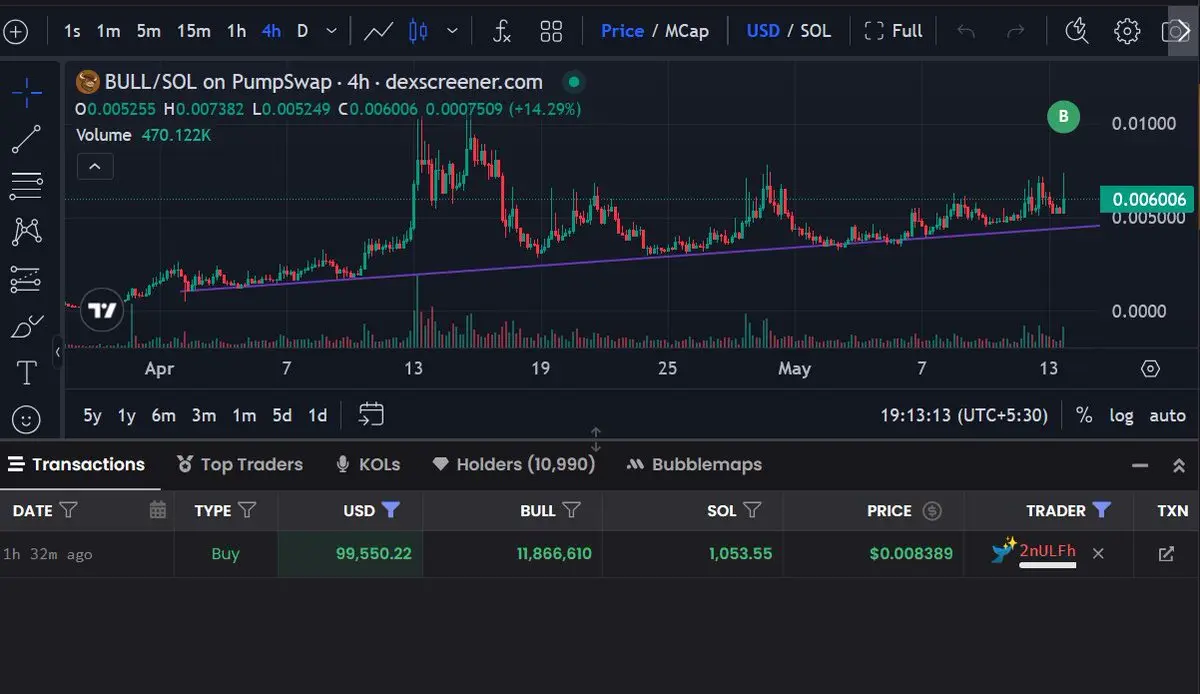This screenshot has height=694, width=1200.
Task: Select the crosshair cursor tool
Action: click(x=27, y=93)
